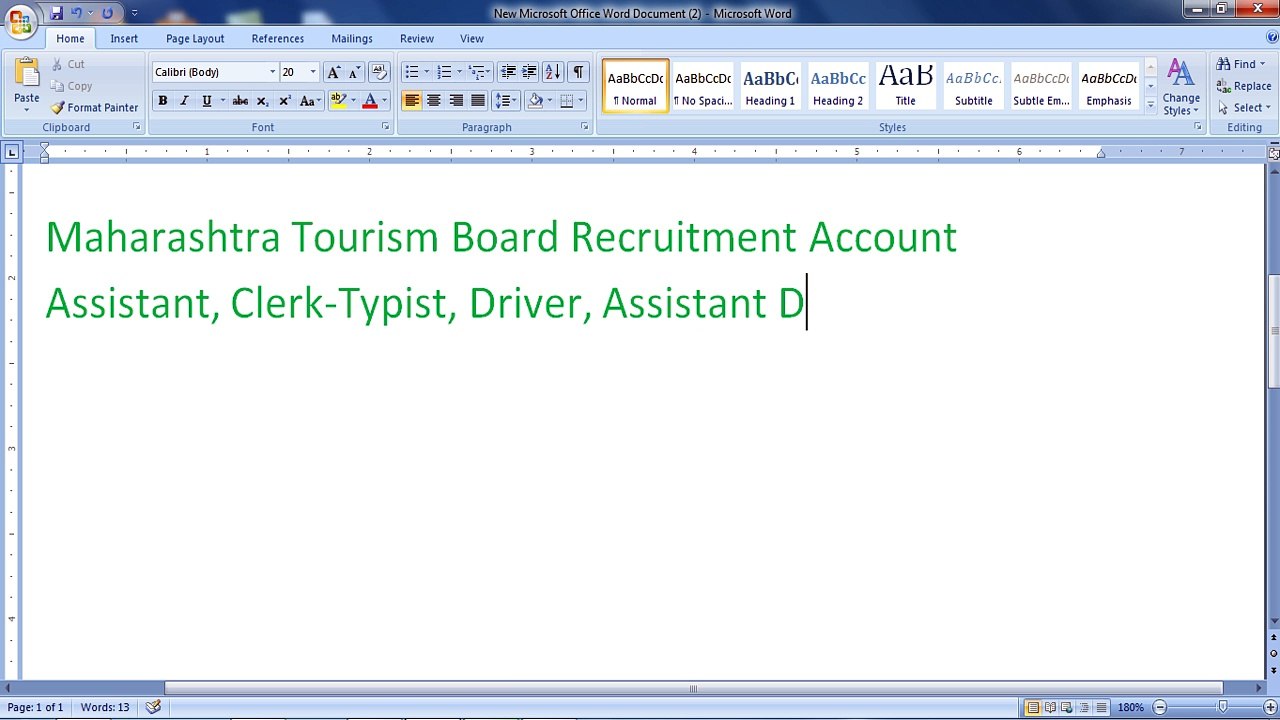Toggle underline formatting
Screen dimensions: 1280x720
207,101
